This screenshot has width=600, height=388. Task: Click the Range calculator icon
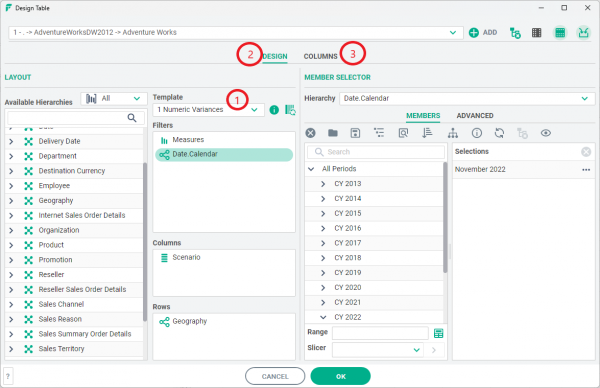tap(439, 333)
